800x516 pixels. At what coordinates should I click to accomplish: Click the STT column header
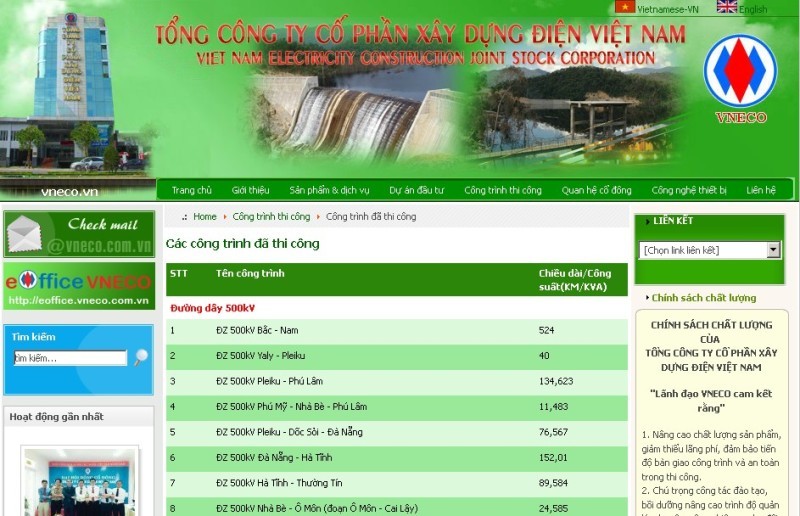179,274
